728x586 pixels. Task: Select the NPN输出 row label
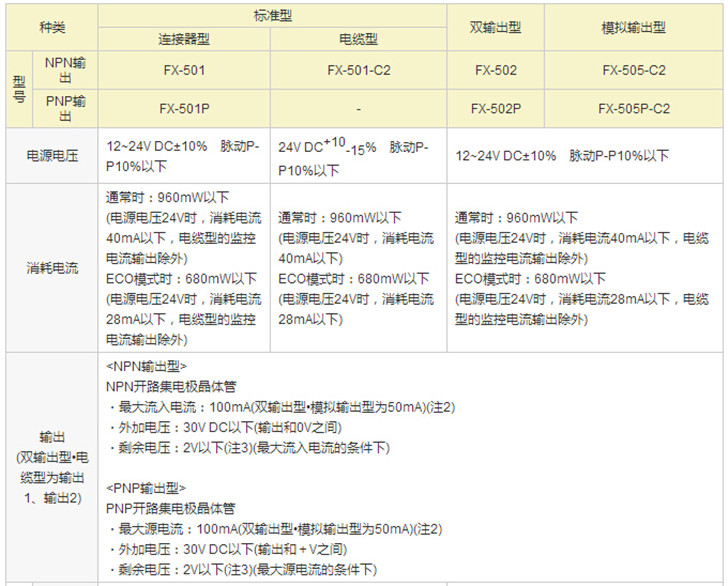(65, 70)
